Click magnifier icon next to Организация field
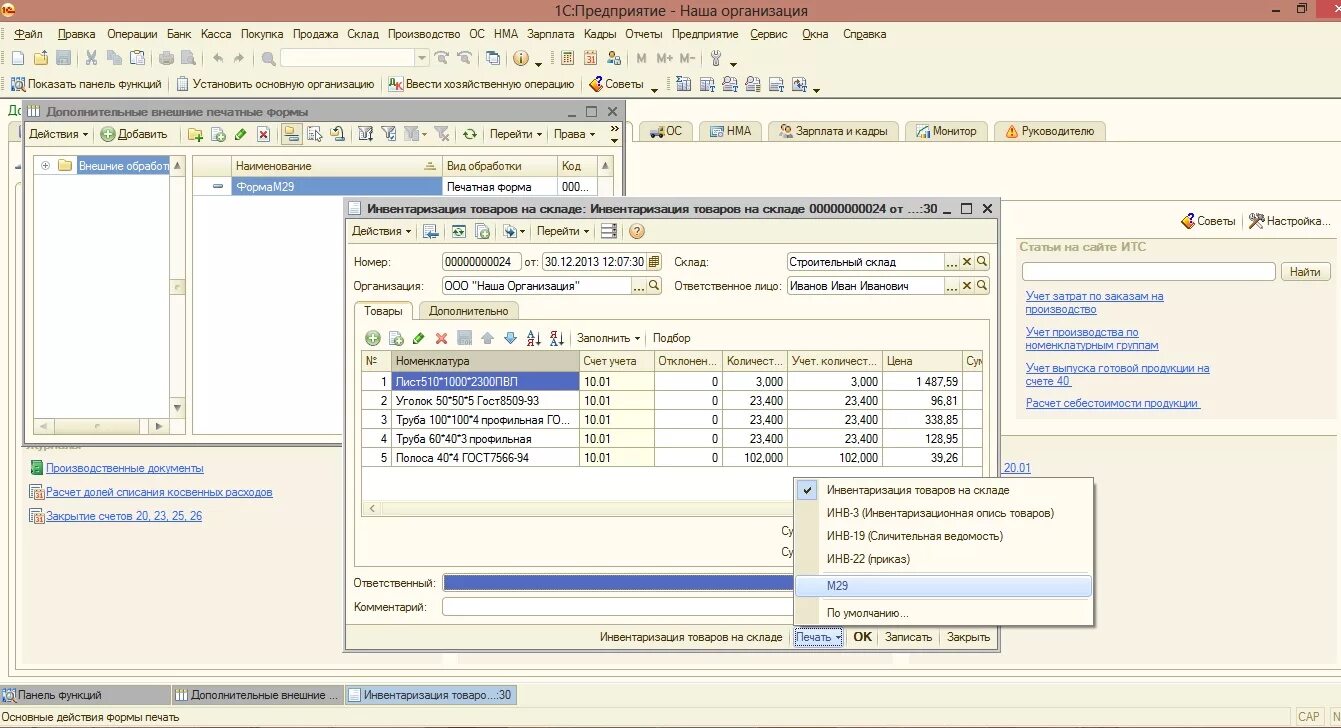 [654, 286]
